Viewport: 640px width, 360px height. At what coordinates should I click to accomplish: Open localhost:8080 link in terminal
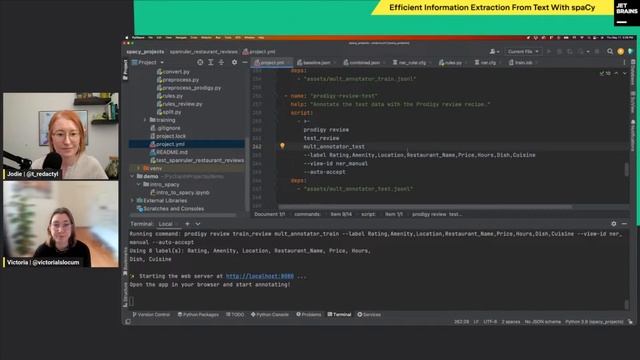(260, 276)
